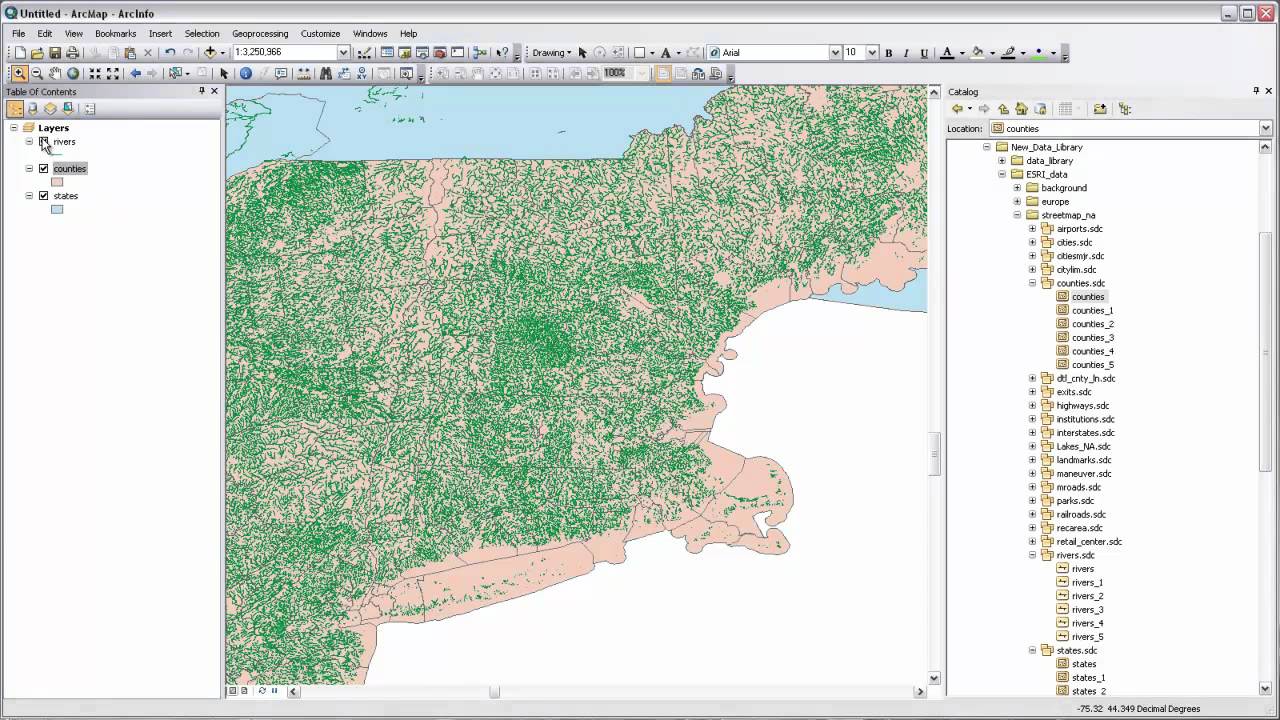1280x720 pixels.
Task: Open the Editor Toolbar icon
Action: point(365,52)
